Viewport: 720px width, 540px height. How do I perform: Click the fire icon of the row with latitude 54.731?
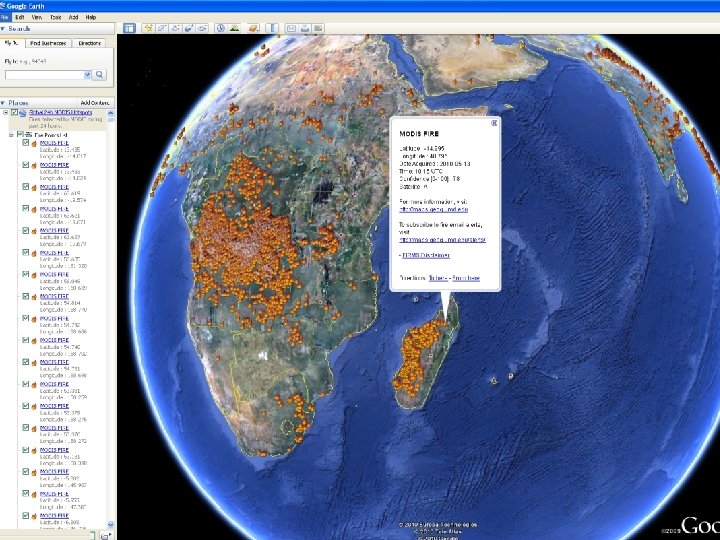(x=34, y=363)
